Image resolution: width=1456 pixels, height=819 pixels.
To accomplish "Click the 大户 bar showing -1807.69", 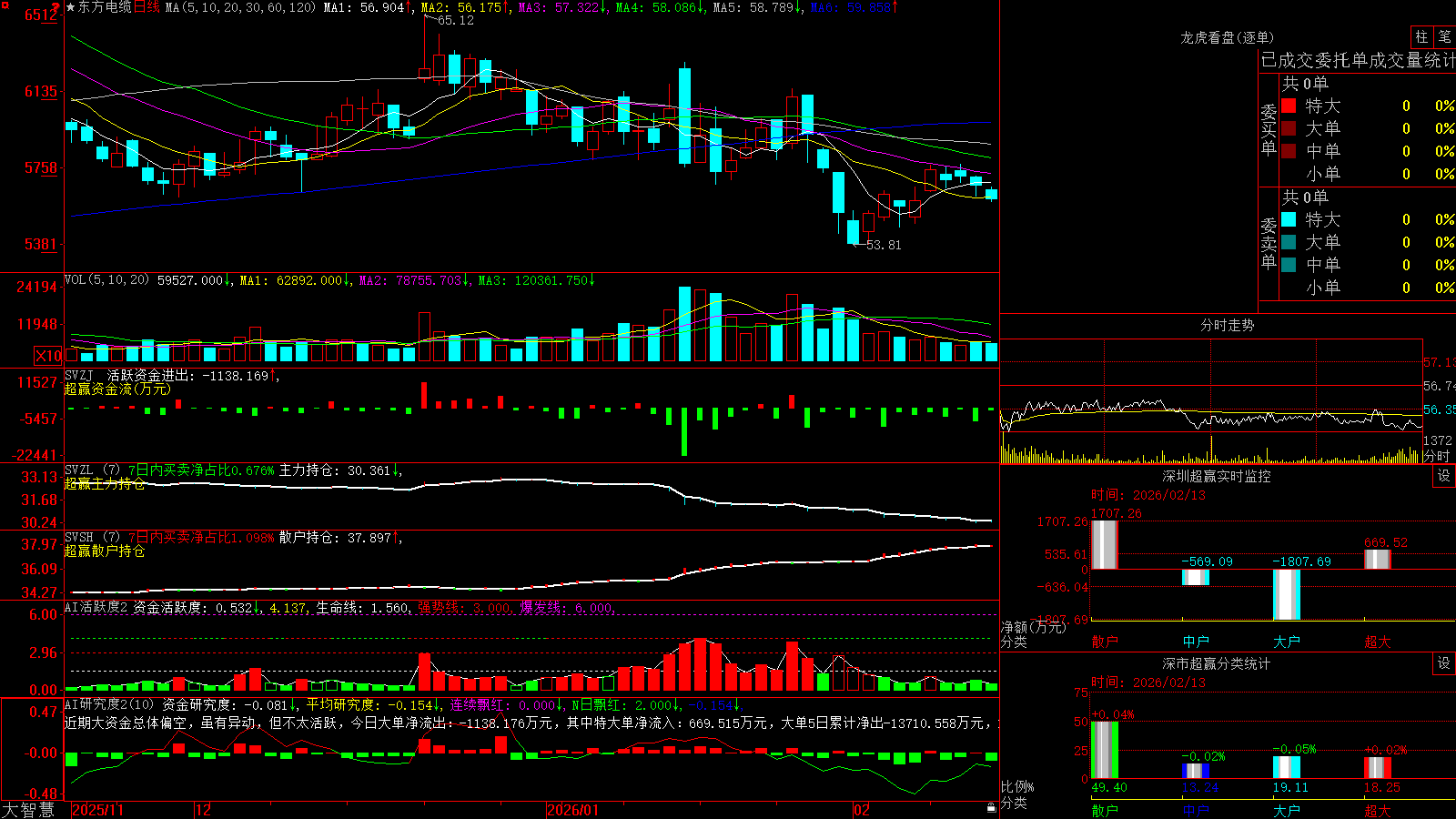I will point(1287,594).
